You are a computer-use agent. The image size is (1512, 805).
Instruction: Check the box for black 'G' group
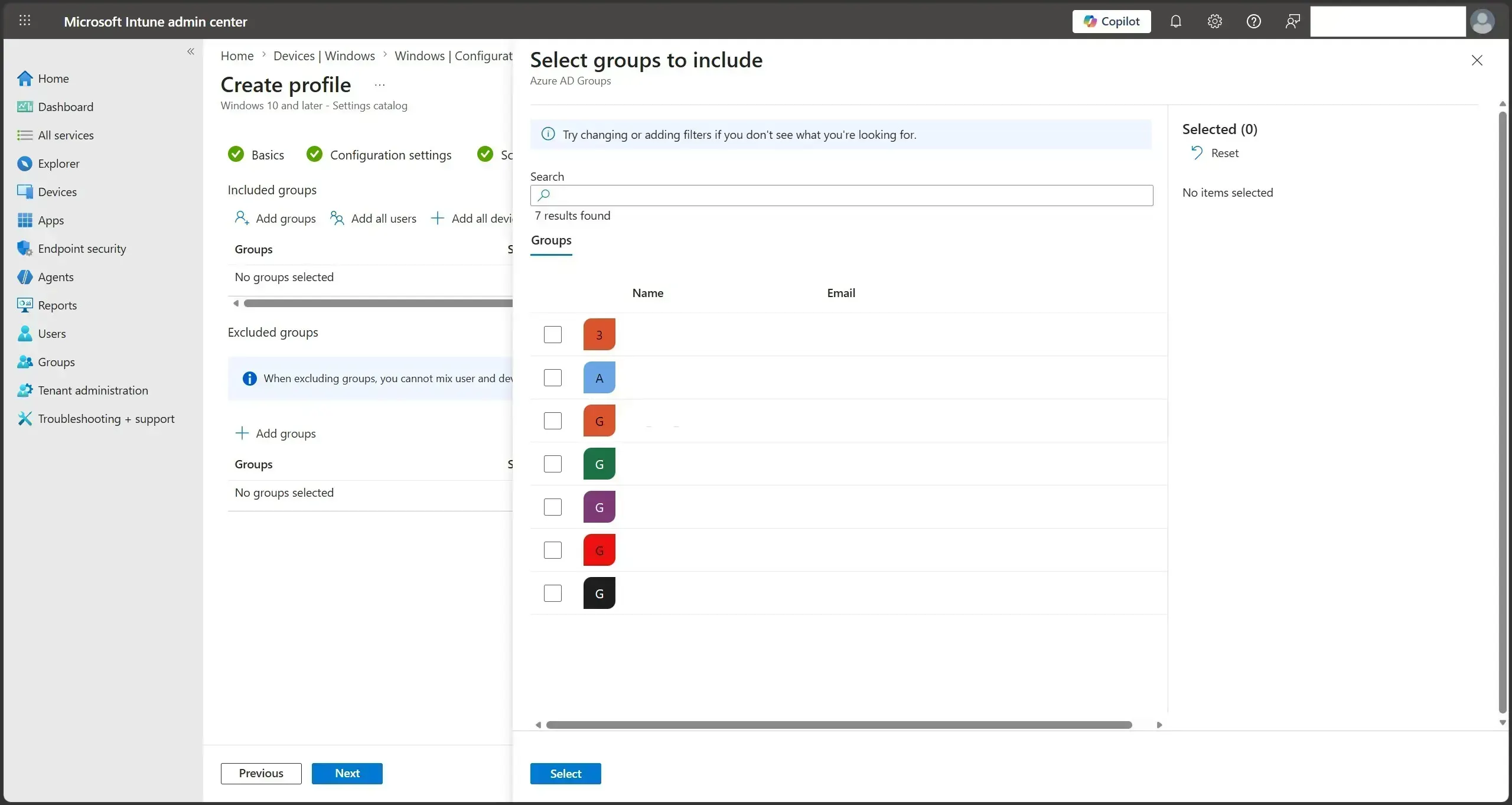[553, 594]
